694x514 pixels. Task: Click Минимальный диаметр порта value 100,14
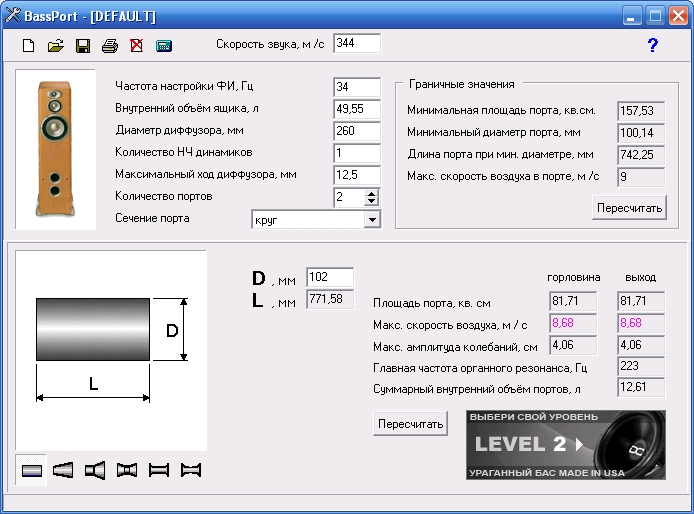point(641,133)
